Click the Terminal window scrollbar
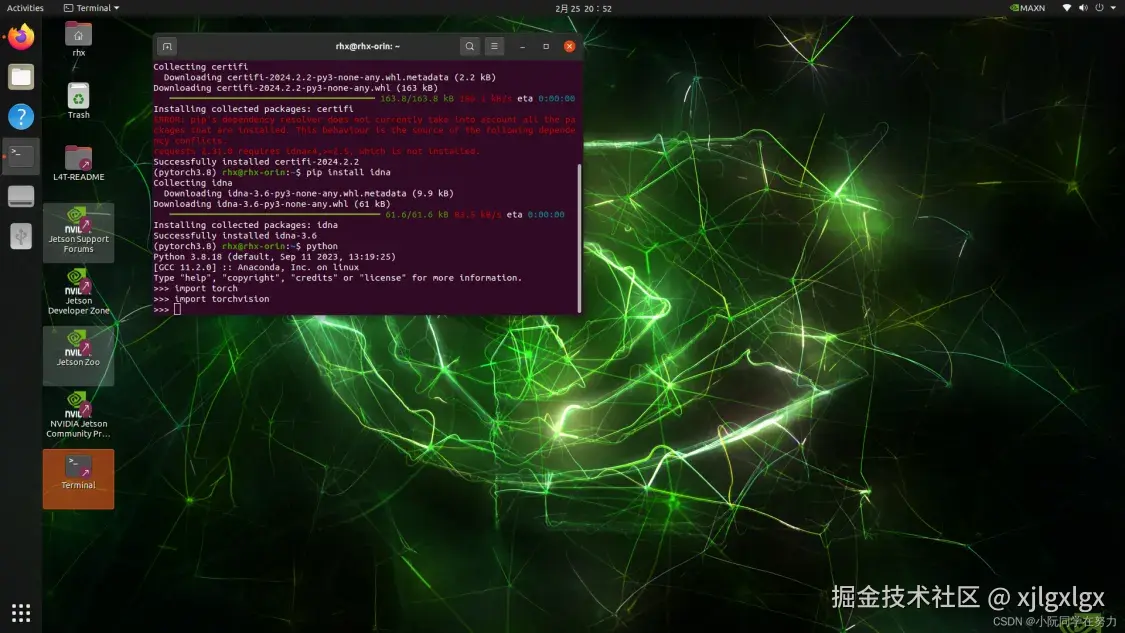This screenshot has width=1125, height=633. (579, 238)
